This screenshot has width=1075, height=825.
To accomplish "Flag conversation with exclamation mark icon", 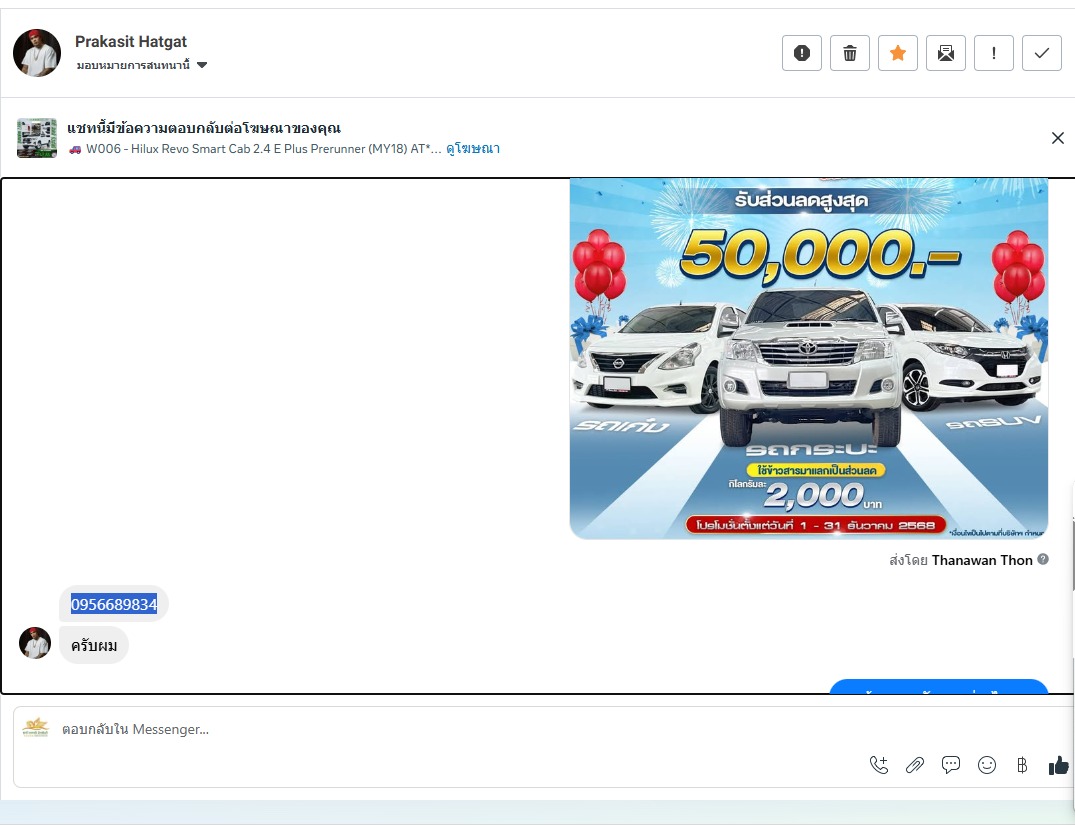I will [993, 53].
